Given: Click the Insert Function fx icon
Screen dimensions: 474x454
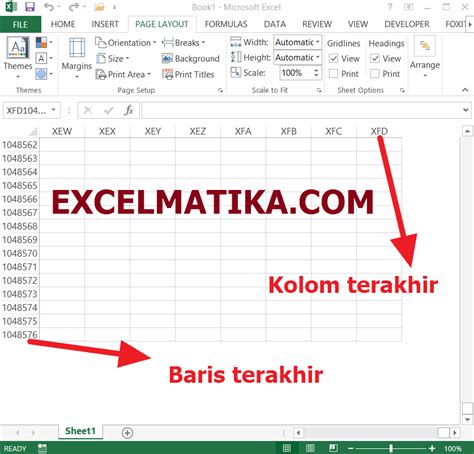Looking at the screenshot, I should coord(128,110).
